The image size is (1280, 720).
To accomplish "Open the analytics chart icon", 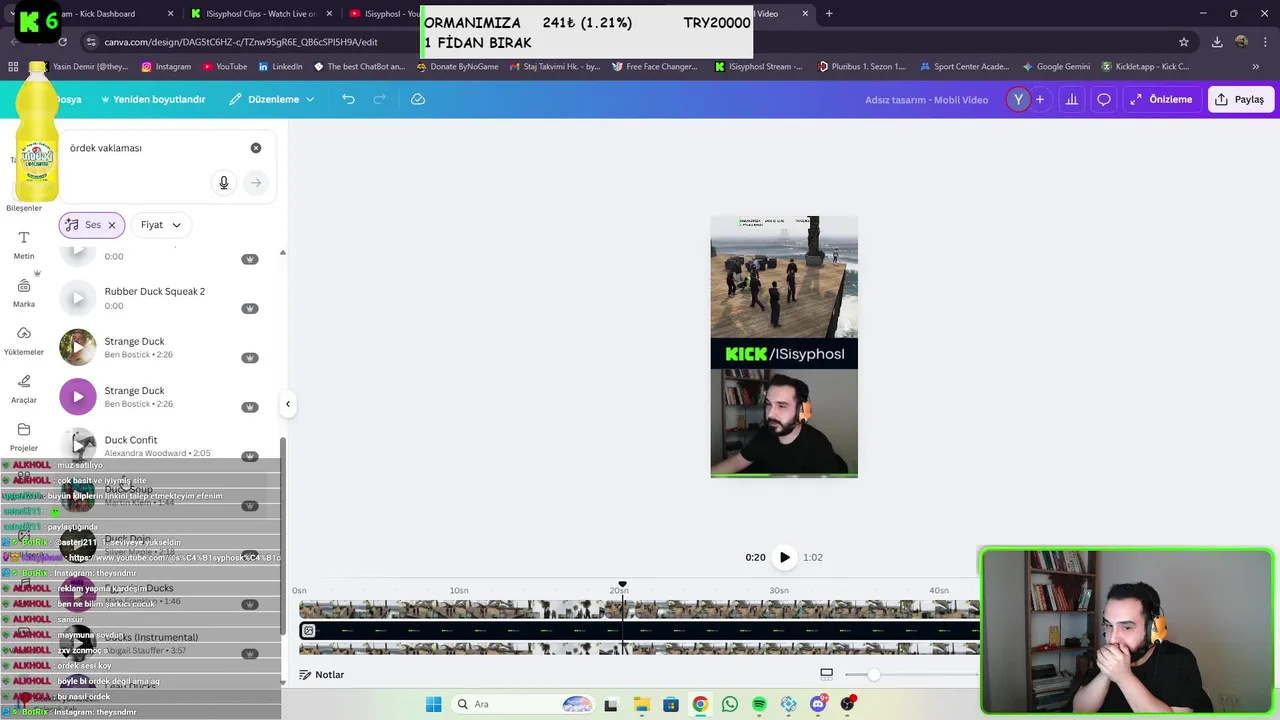I will click(1072, 99).
